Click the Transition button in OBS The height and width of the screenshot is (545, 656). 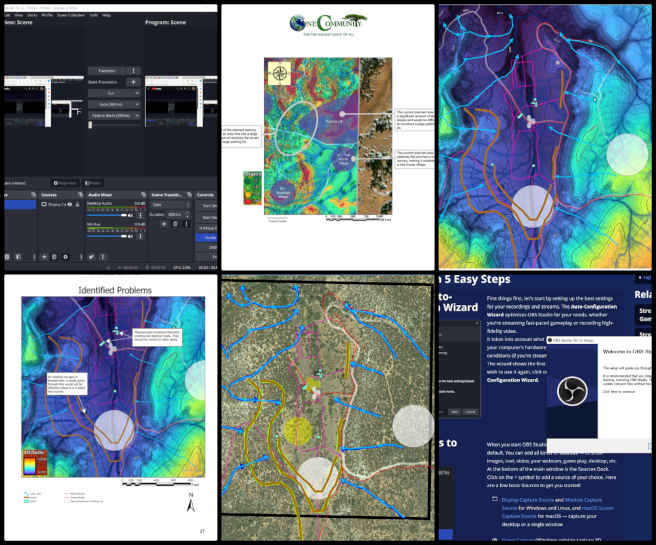tap(107, 70)
